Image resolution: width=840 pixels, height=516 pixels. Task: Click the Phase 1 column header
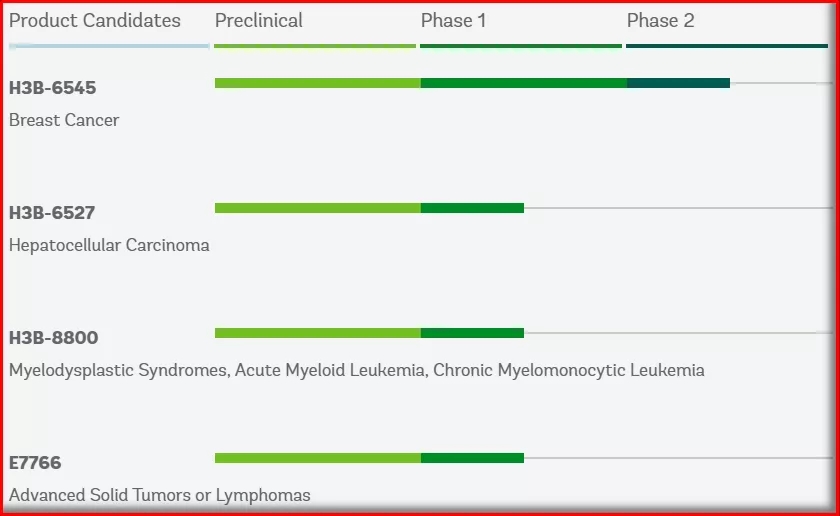click(454, 21)
